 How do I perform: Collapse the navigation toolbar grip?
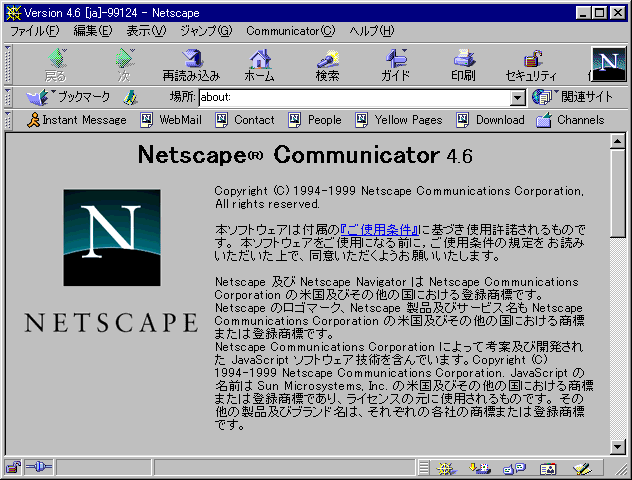click(8, 64)
